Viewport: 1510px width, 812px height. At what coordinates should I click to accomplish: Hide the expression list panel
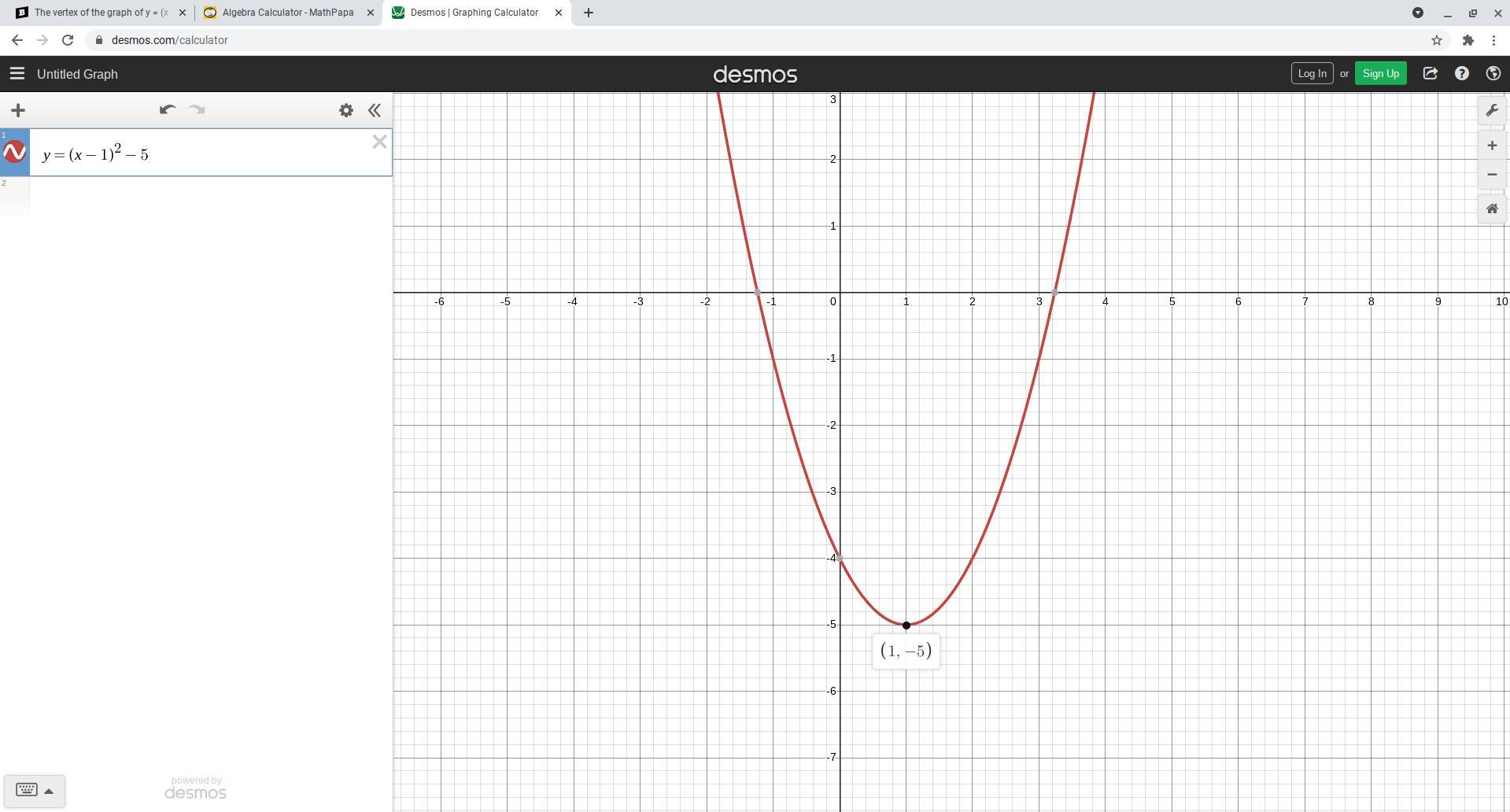click(375, 110)
